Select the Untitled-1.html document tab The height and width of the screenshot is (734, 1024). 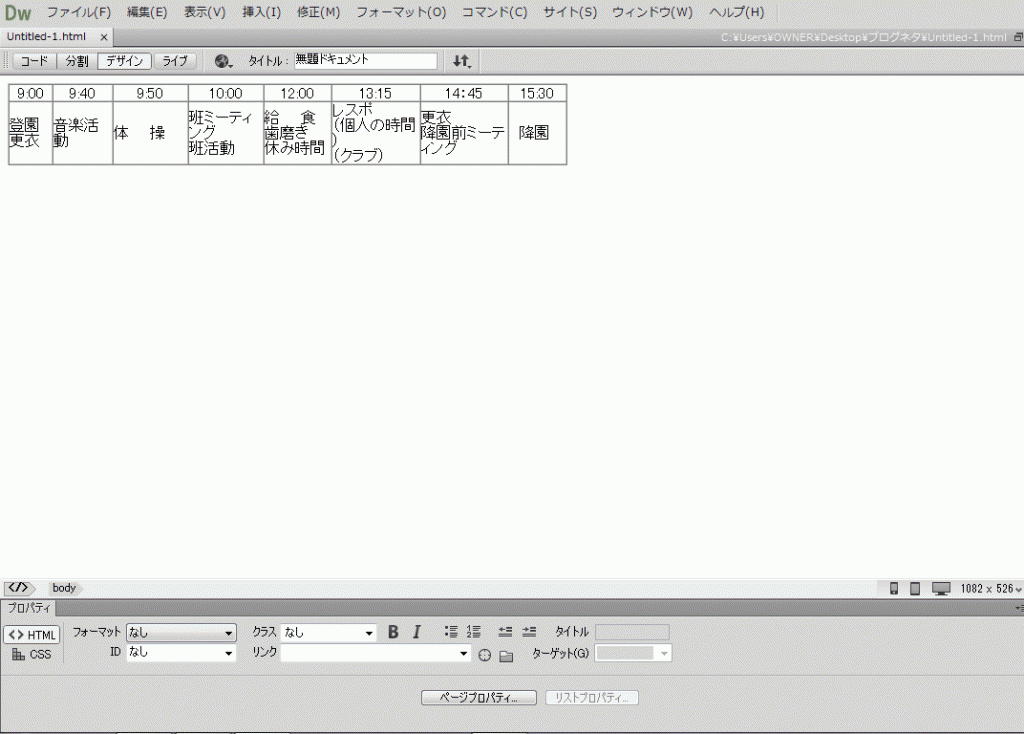click(x=47, y=36)
